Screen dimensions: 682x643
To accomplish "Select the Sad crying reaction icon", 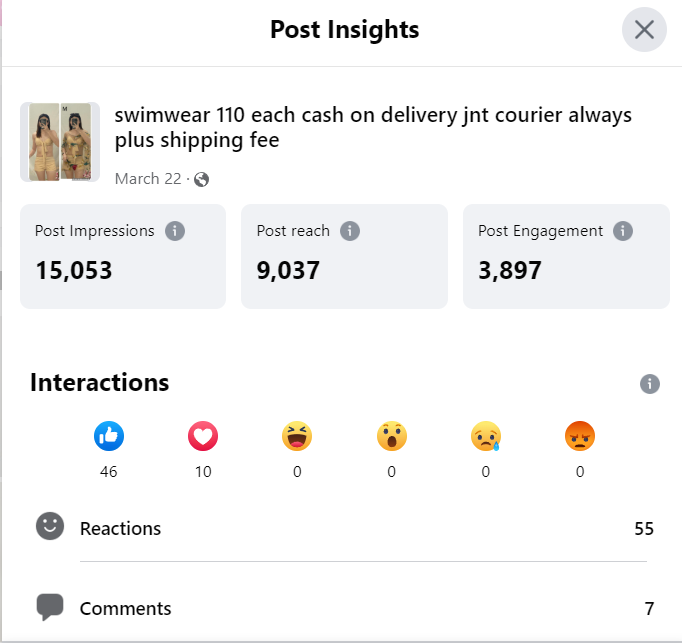I will coord(486,436).
